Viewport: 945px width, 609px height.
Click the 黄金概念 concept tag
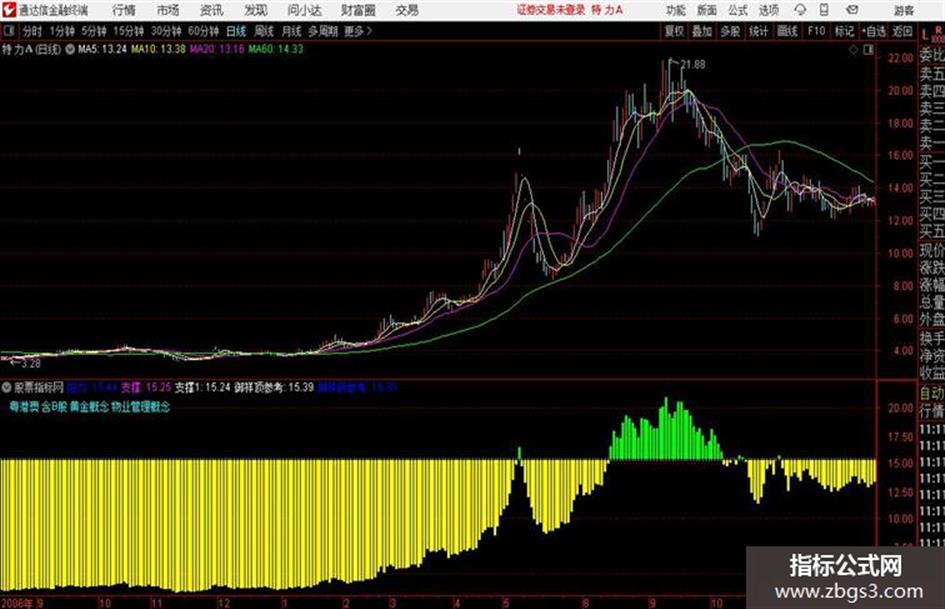coord(89,407)
